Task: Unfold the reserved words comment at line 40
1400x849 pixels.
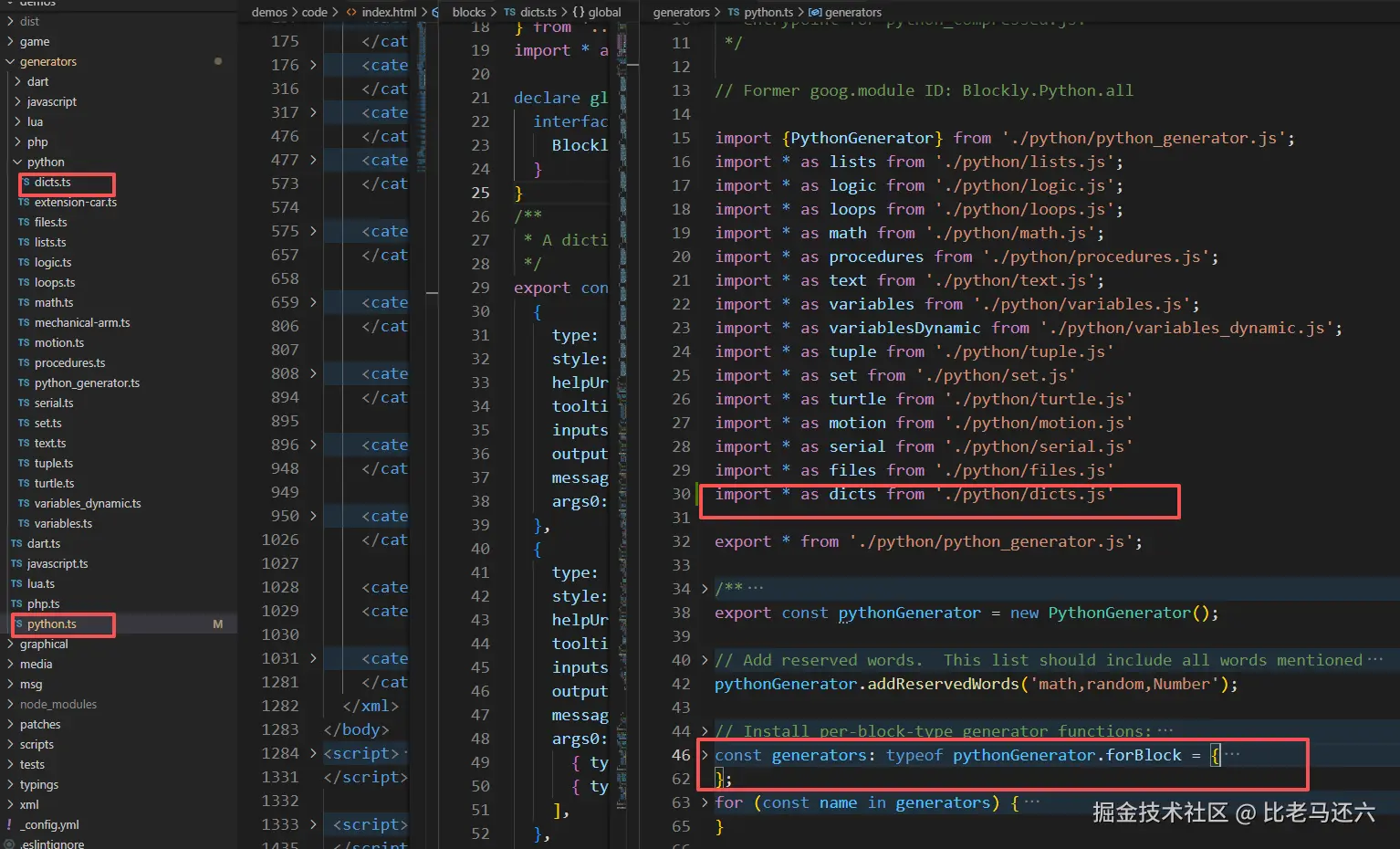Action: [x=705, y=660]
